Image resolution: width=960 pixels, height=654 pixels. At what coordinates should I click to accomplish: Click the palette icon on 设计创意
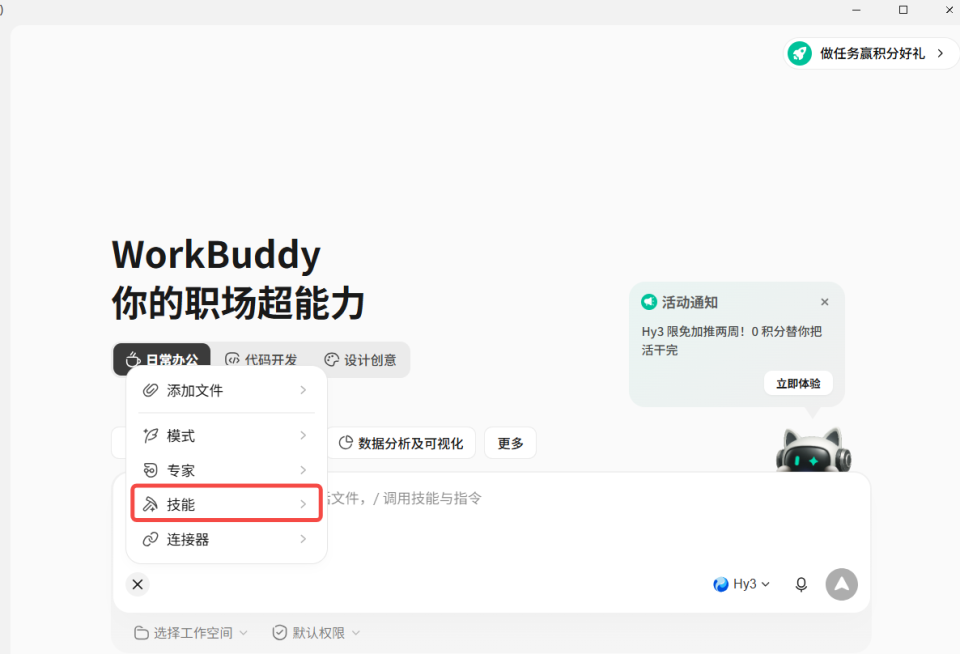click(331, 359)
